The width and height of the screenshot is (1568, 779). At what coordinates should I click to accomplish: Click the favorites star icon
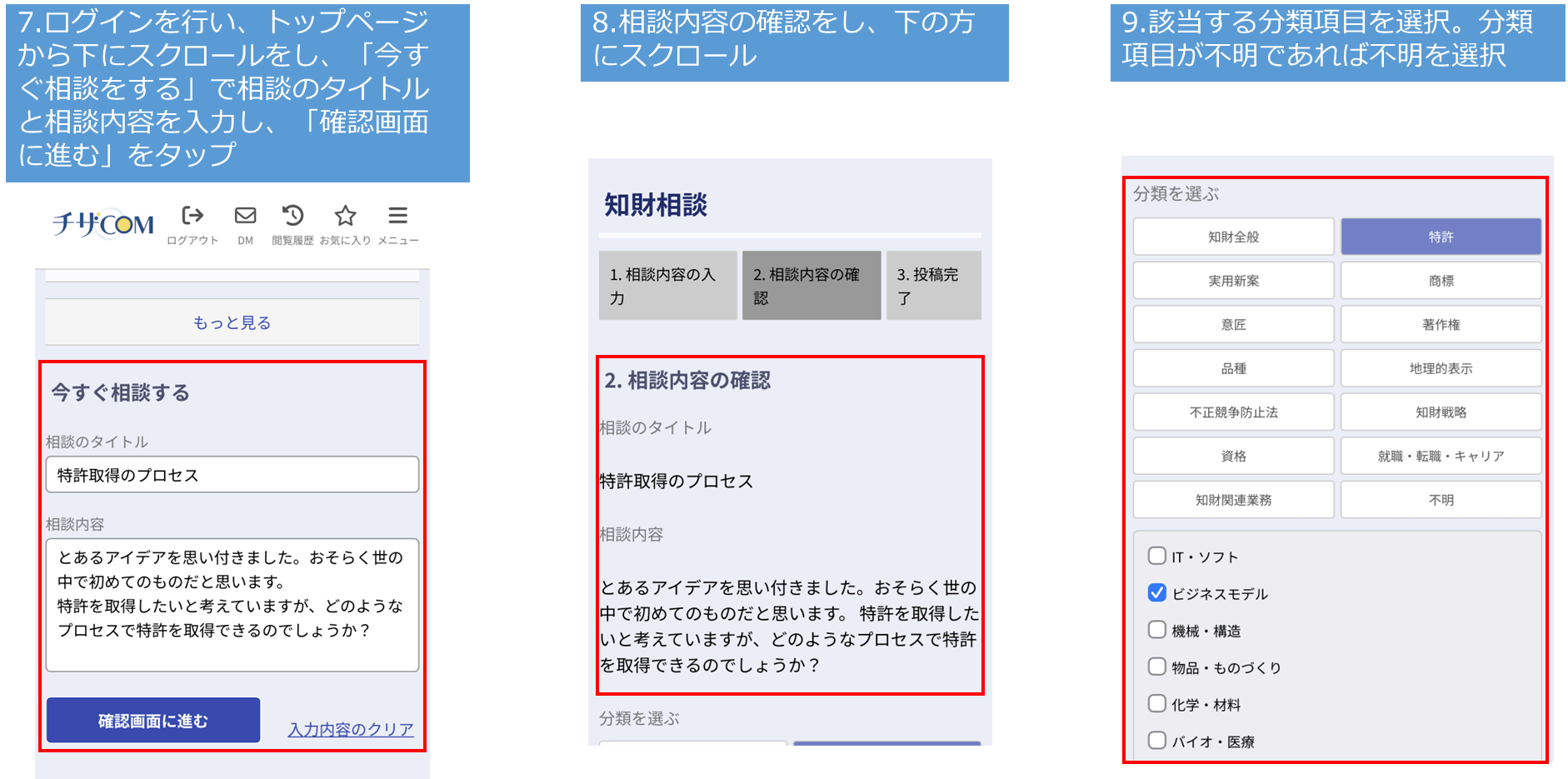(x=345, y=217)
